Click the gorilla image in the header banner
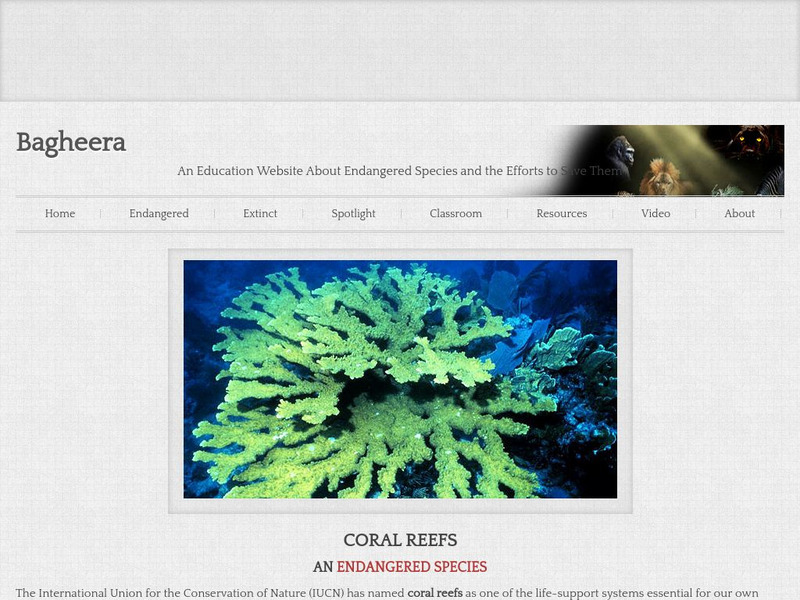This screenshot has height=600, width=800. [625, 150]
